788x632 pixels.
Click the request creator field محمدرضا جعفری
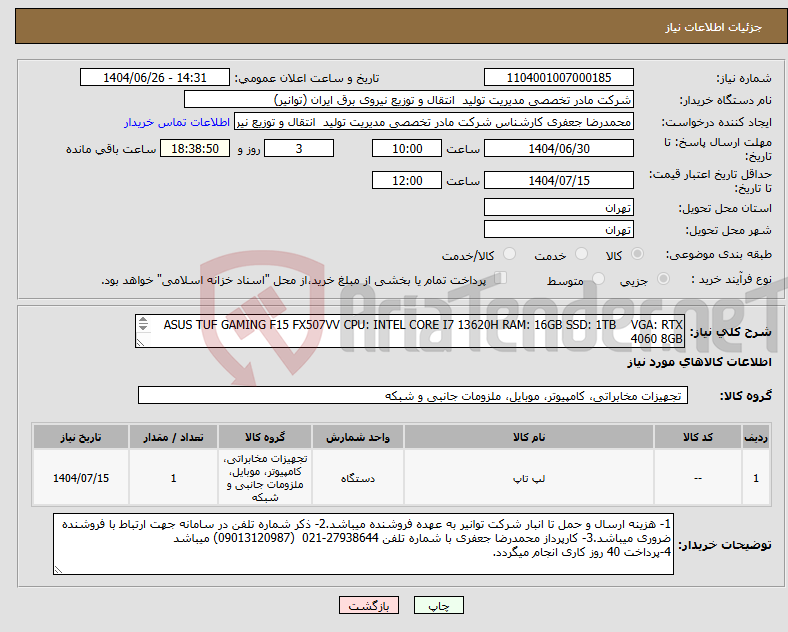[x=434, y=122]
